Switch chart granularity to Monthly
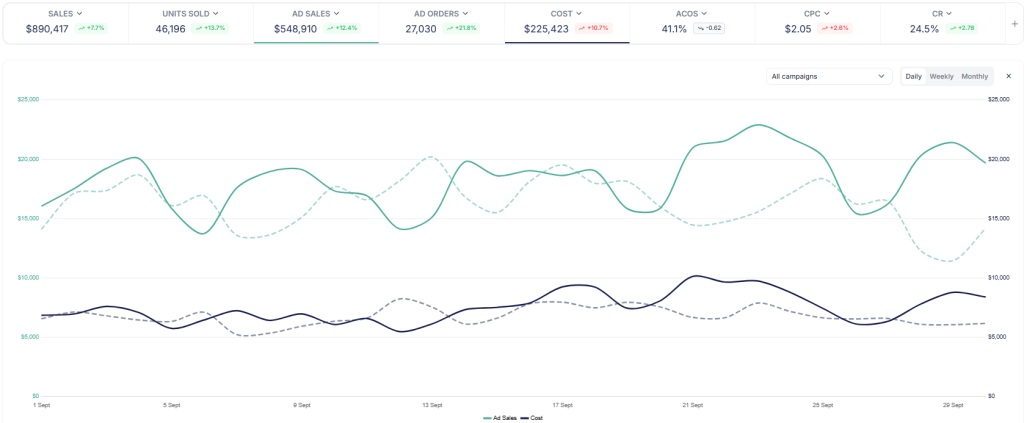Viewport: 1024px width, 423px height. tap(974, 76)
